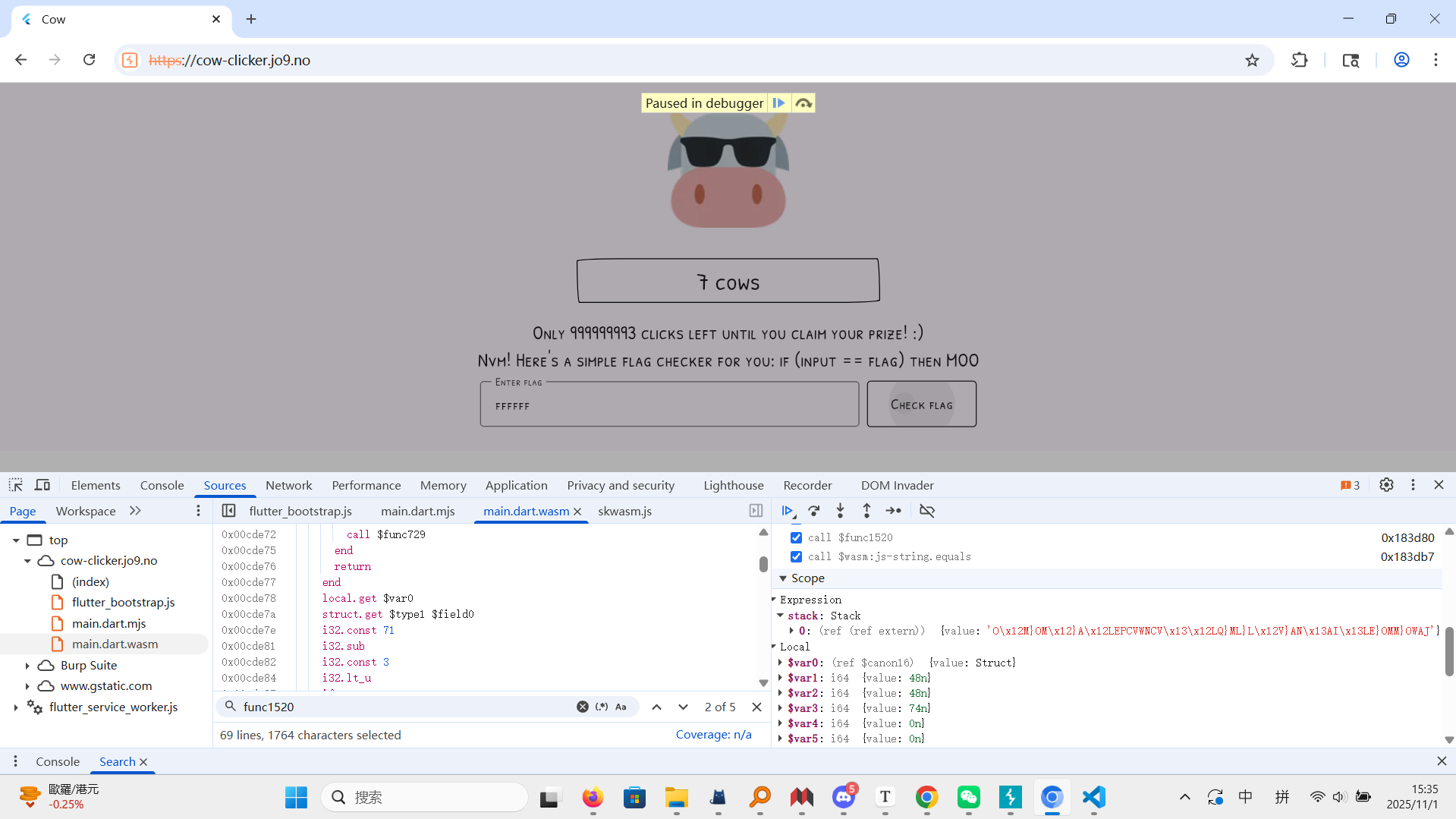1456x819 pixels.
Task: Disable the js-string.equals breakpoint checkbox
Action: [796, 556]
